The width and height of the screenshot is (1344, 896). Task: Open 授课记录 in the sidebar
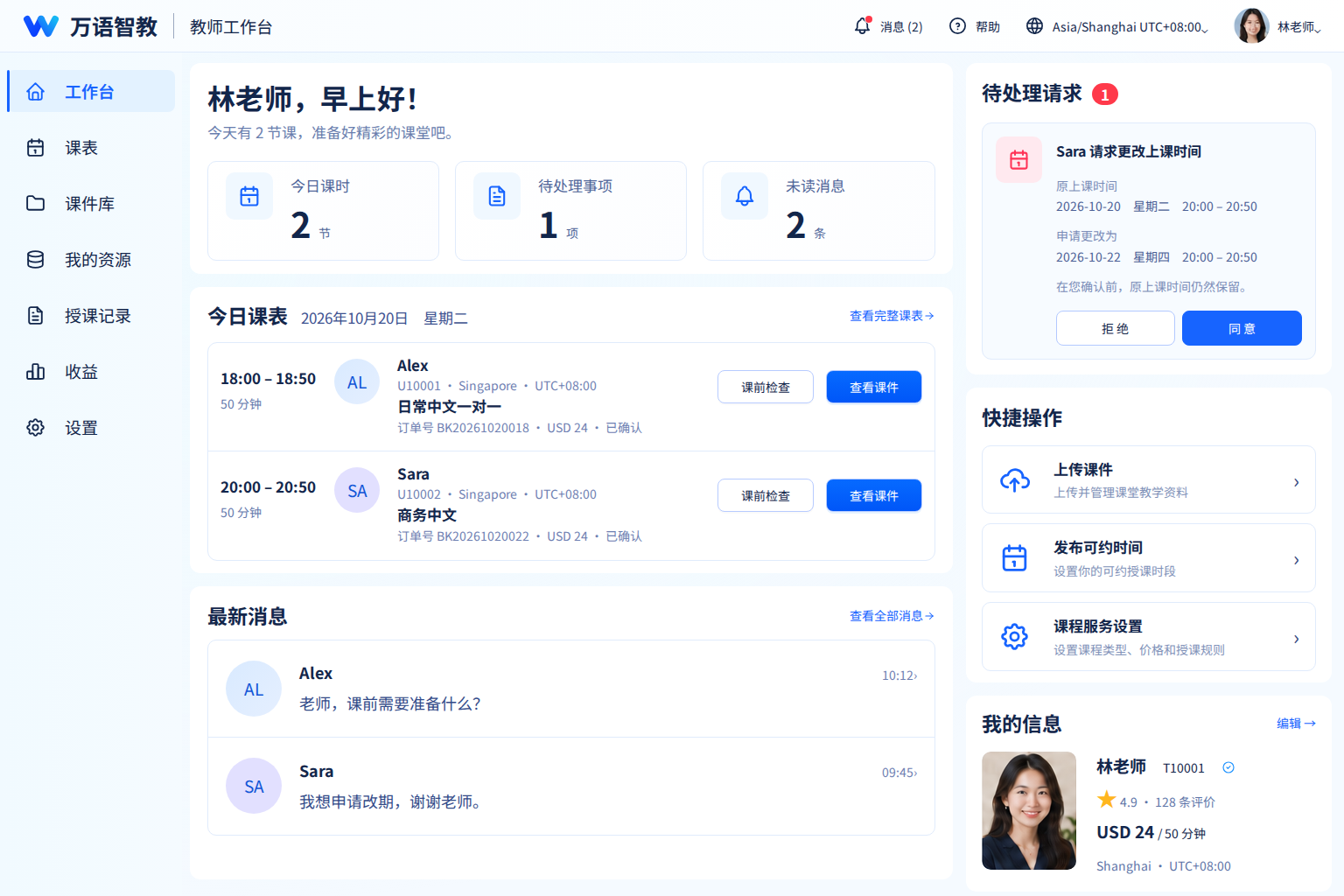tap(91, 315)
